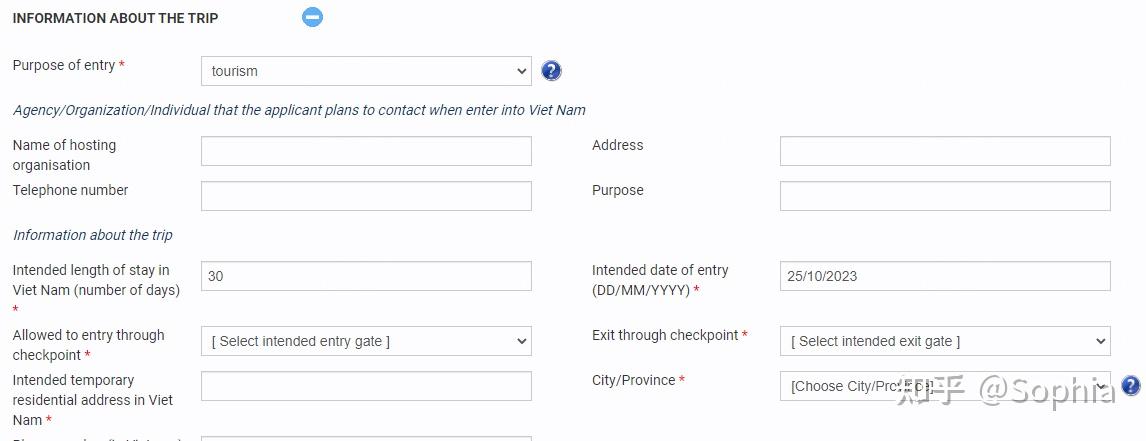
Task: Expand the intended entry gate dropdown
Action: 366,342
